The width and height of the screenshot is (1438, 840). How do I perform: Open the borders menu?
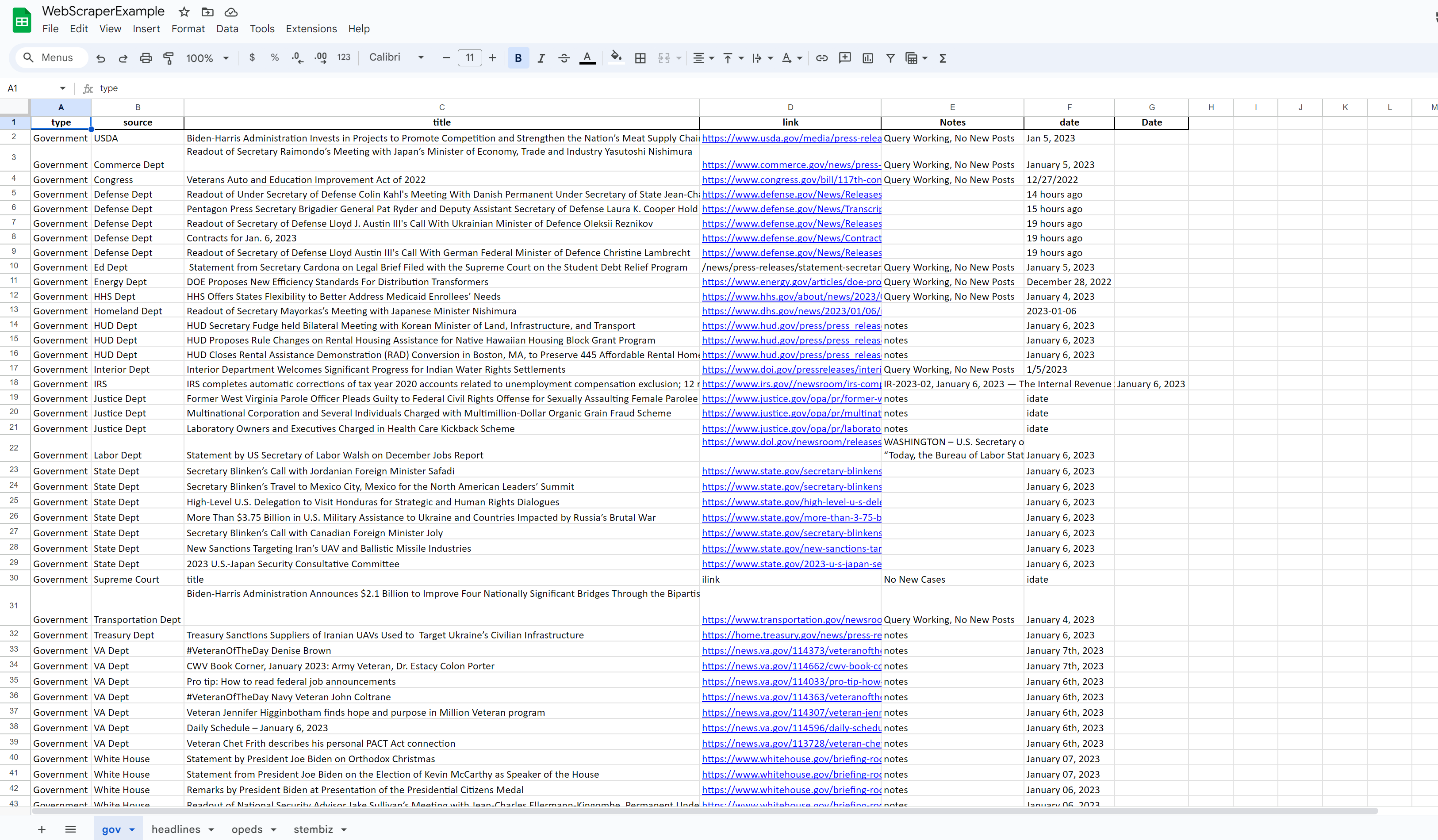pyautogui.click(x=640, y=57)
